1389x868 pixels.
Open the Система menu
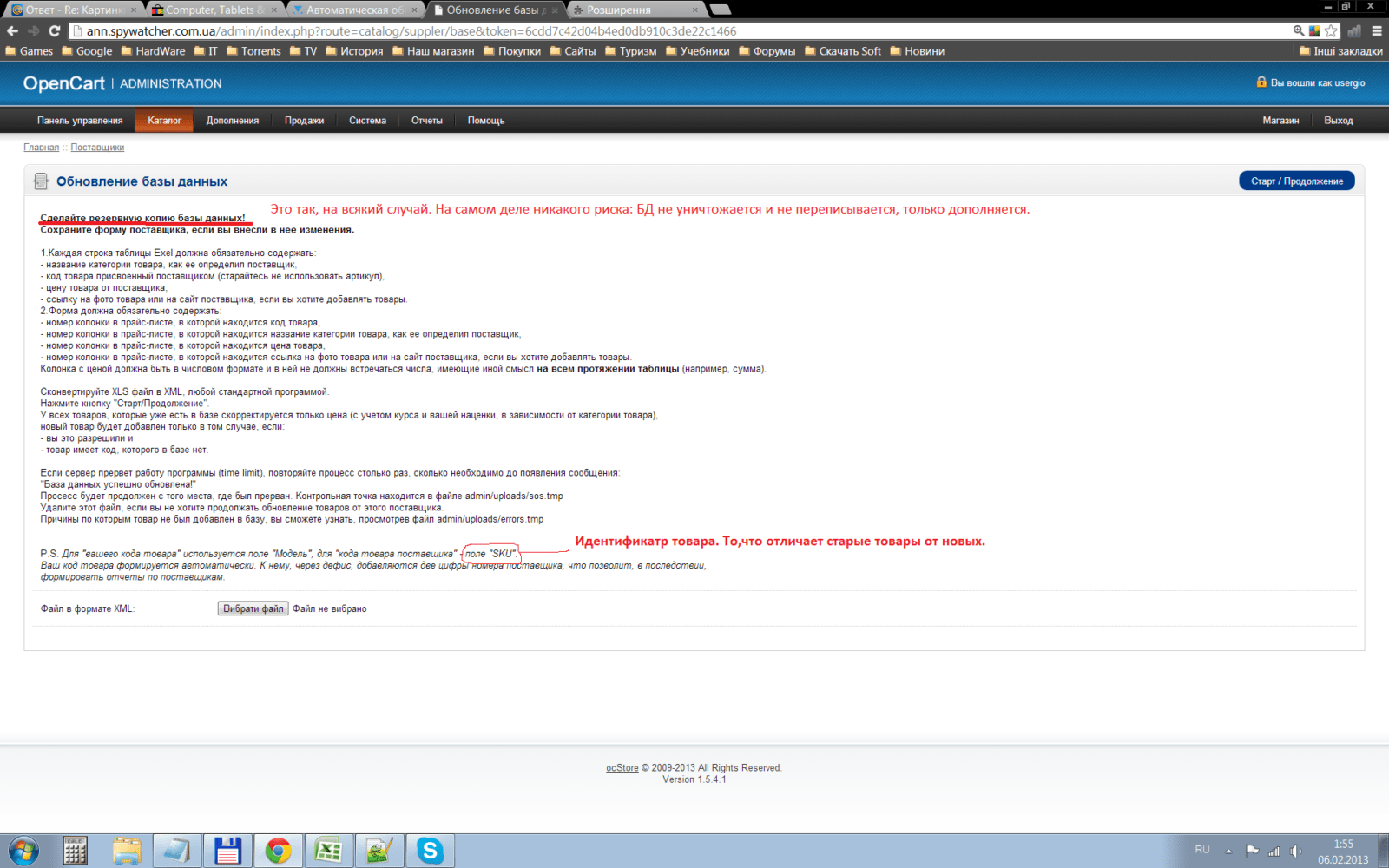(367, 121)
